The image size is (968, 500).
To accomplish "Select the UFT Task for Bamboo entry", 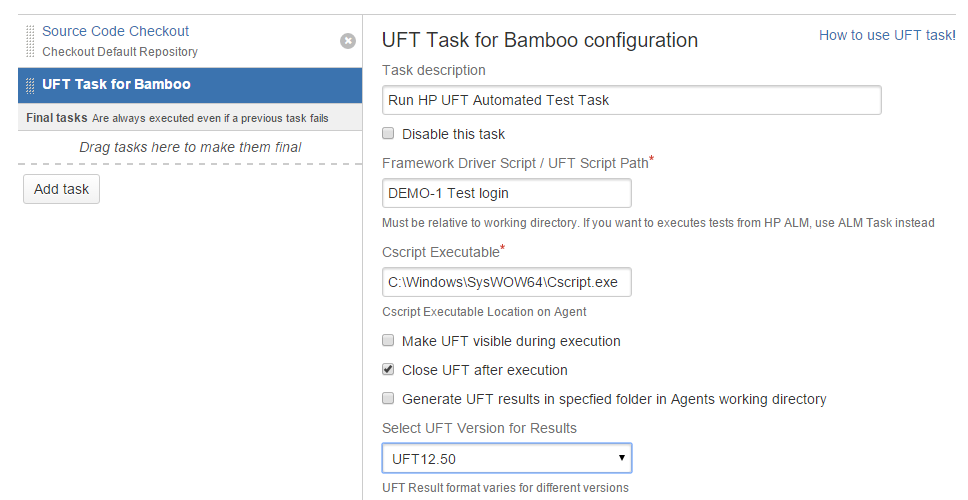I will (x=116, y=85).
